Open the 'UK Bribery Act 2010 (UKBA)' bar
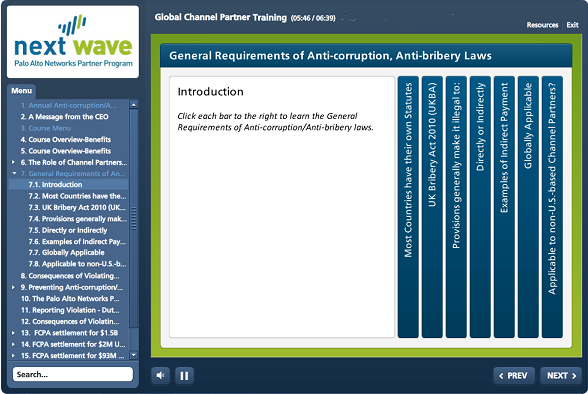The image size is (588, 394). tap(432, 207)
